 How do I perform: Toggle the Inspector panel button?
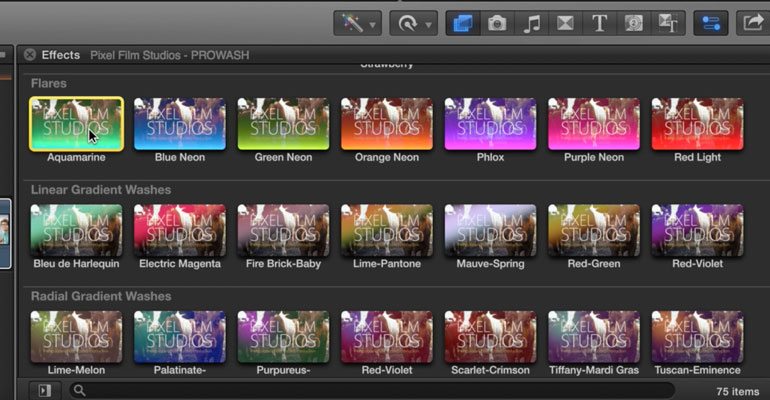click(x=711, y=23)
